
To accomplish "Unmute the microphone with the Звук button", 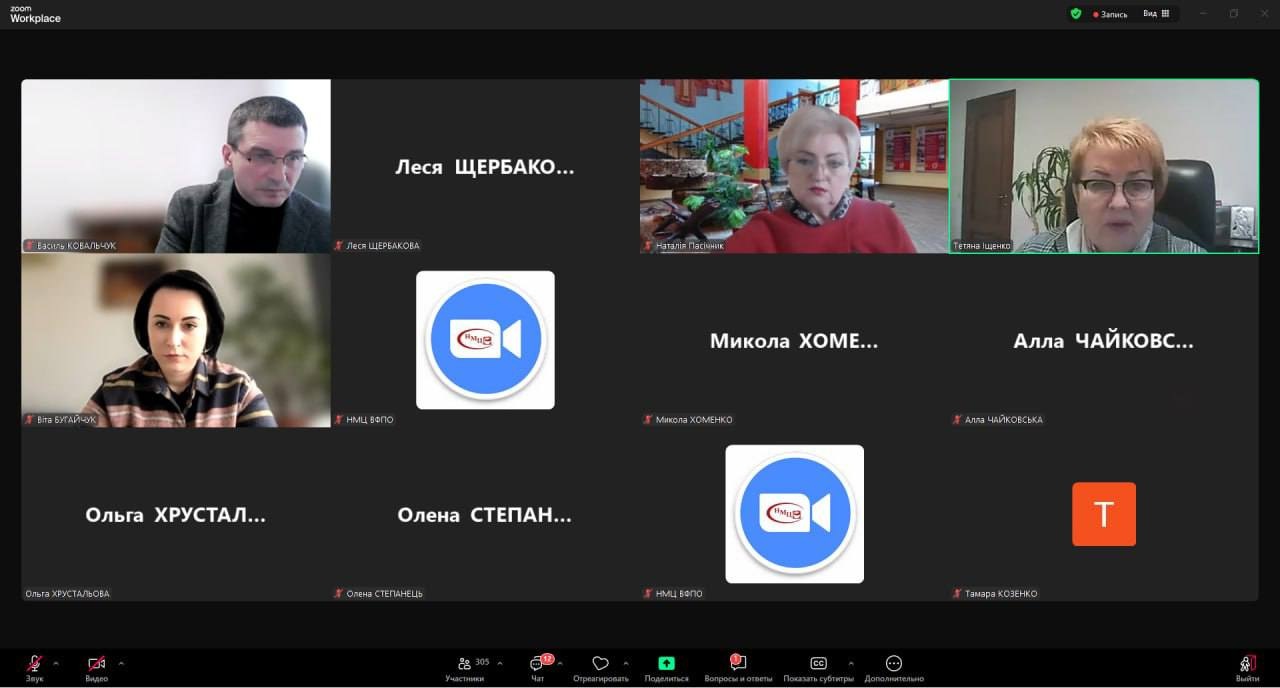I will (x=34, y=668).
